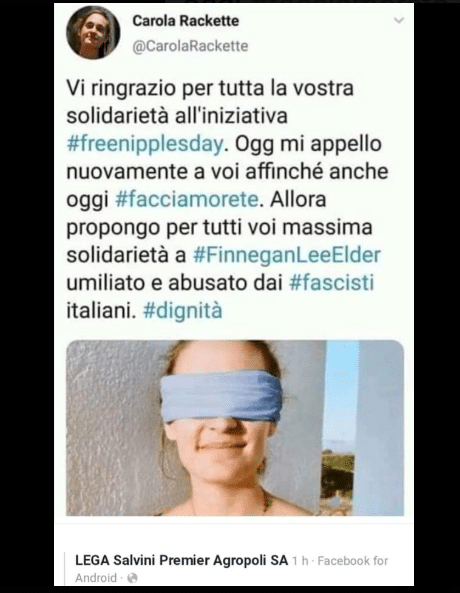Open the attached blindfolded woman photo
The image size is (460, 593).
[235, 428]
